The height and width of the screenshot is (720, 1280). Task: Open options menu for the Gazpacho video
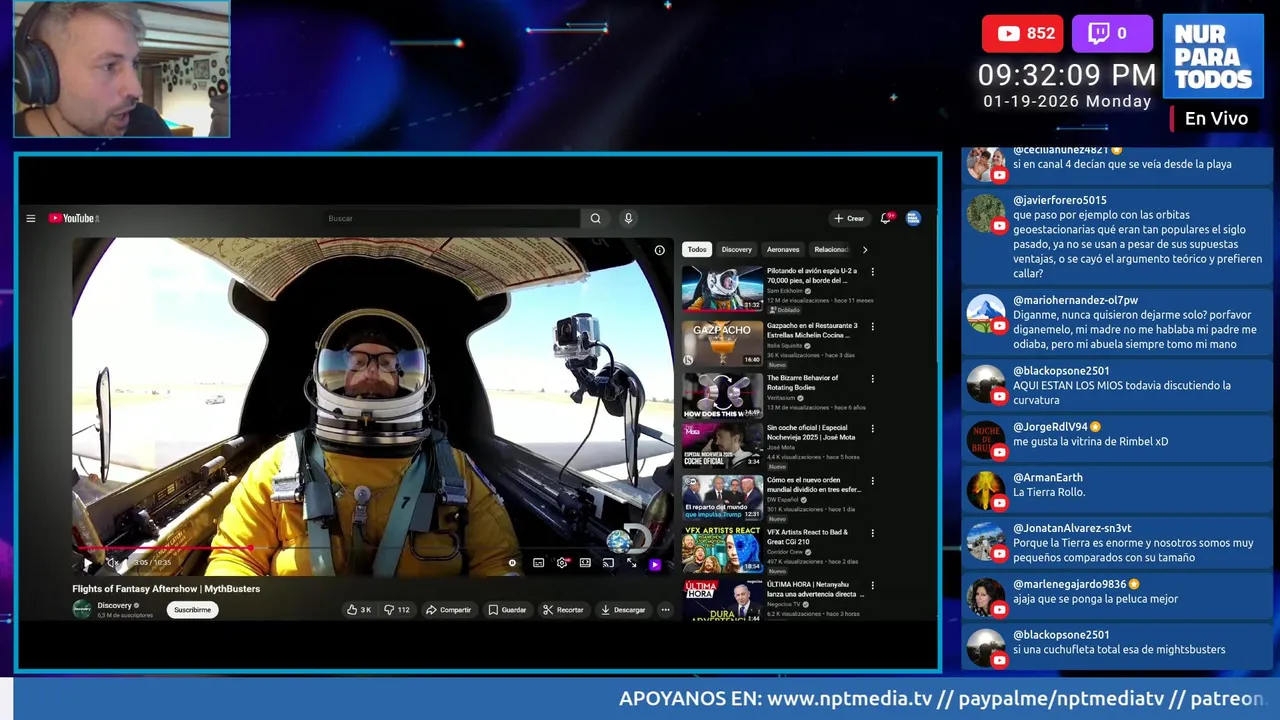(x=872, y=326)
